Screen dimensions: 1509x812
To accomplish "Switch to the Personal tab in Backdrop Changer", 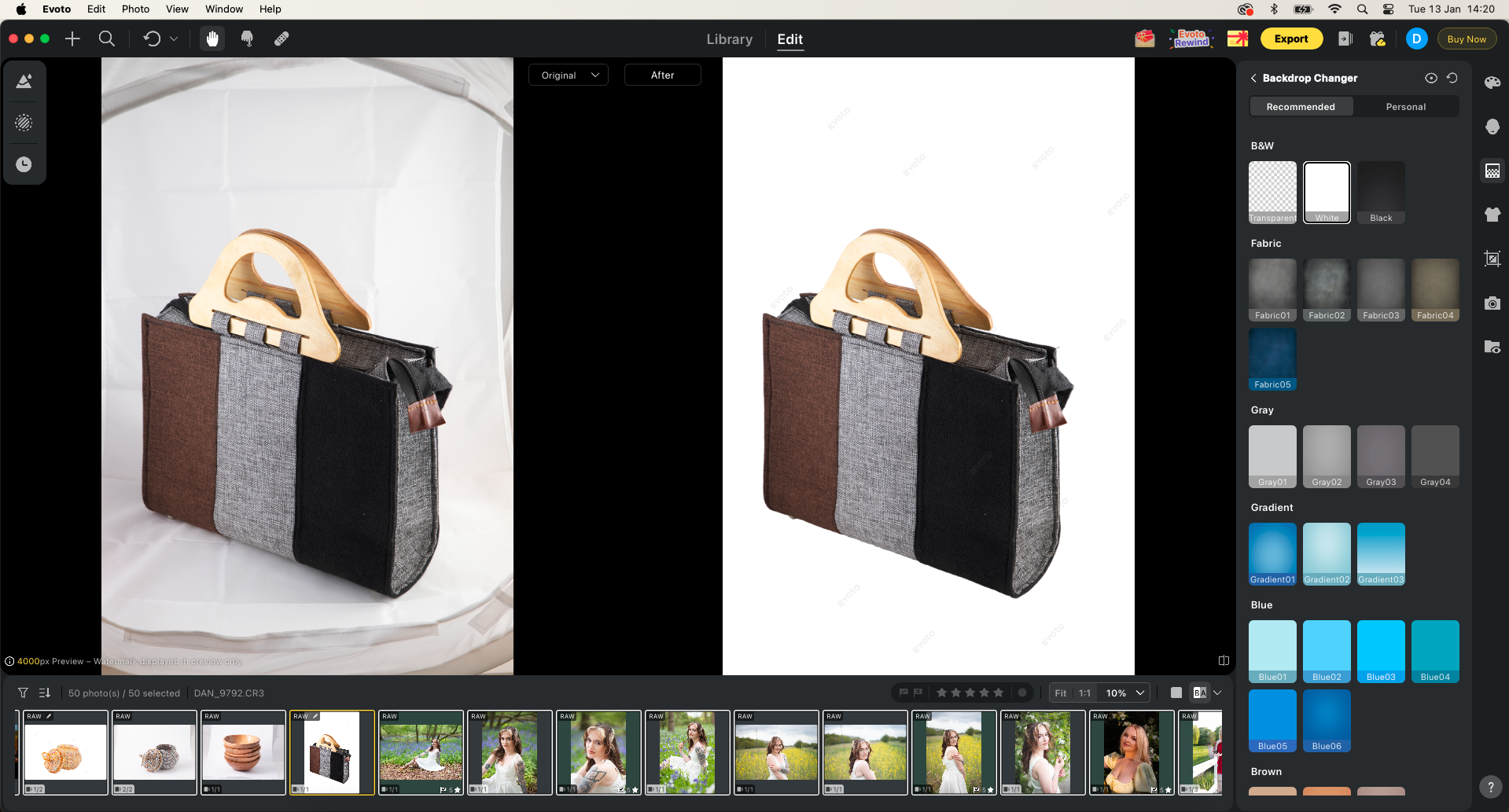I will [x=1405, y=106].
